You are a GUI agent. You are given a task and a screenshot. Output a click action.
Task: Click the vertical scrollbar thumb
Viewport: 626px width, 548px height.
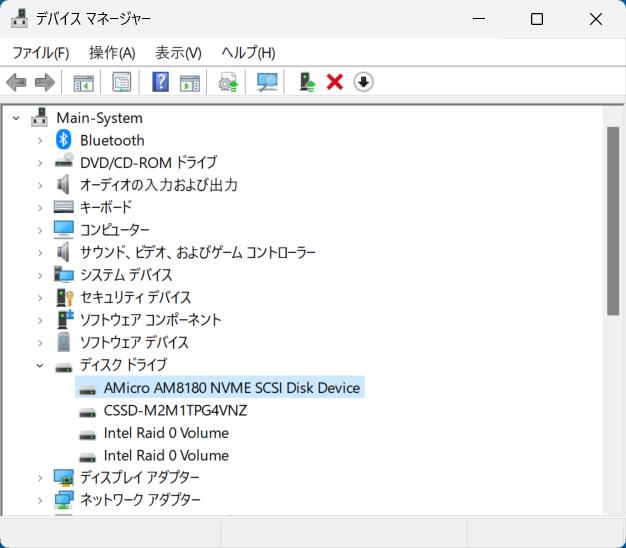(x=613, y=221)
